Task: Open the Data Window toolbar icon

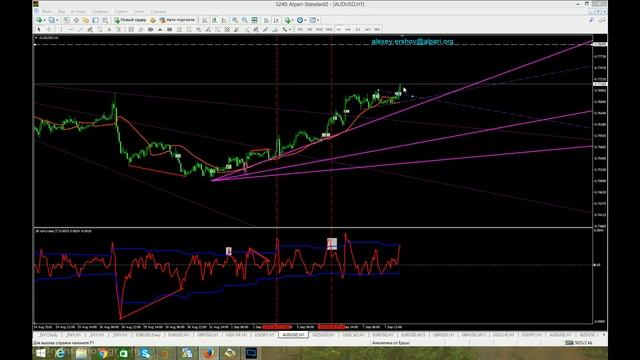Action: (76, 20)
